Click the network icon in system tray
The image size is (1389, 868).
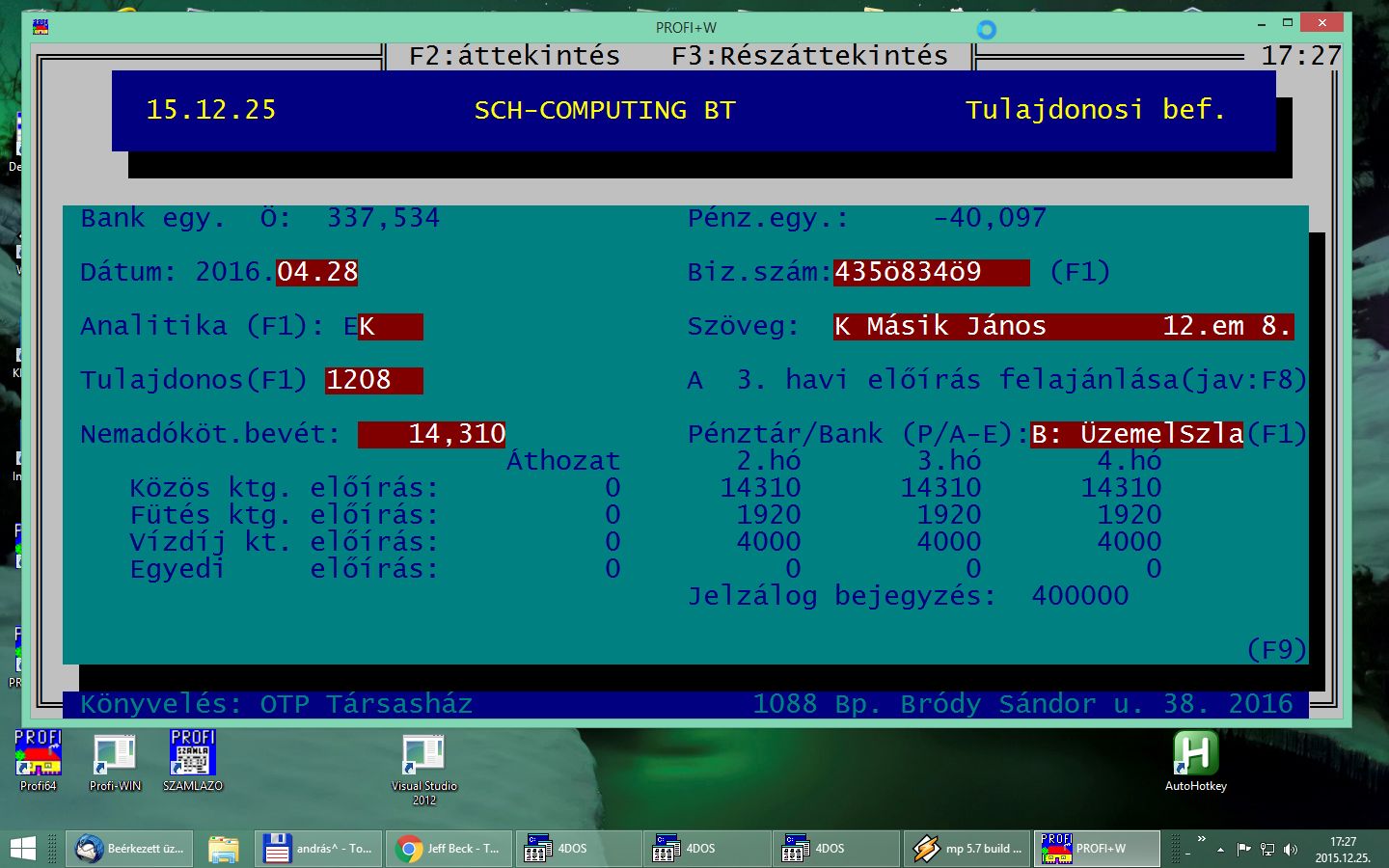tap(1267, 849)
